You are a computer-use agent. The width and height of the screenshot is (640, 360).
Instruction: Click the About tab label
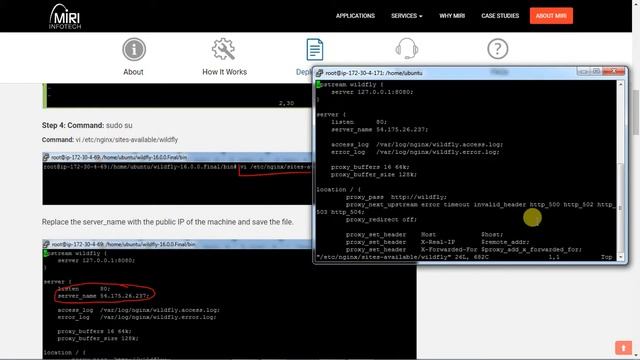tap(133, 72)
